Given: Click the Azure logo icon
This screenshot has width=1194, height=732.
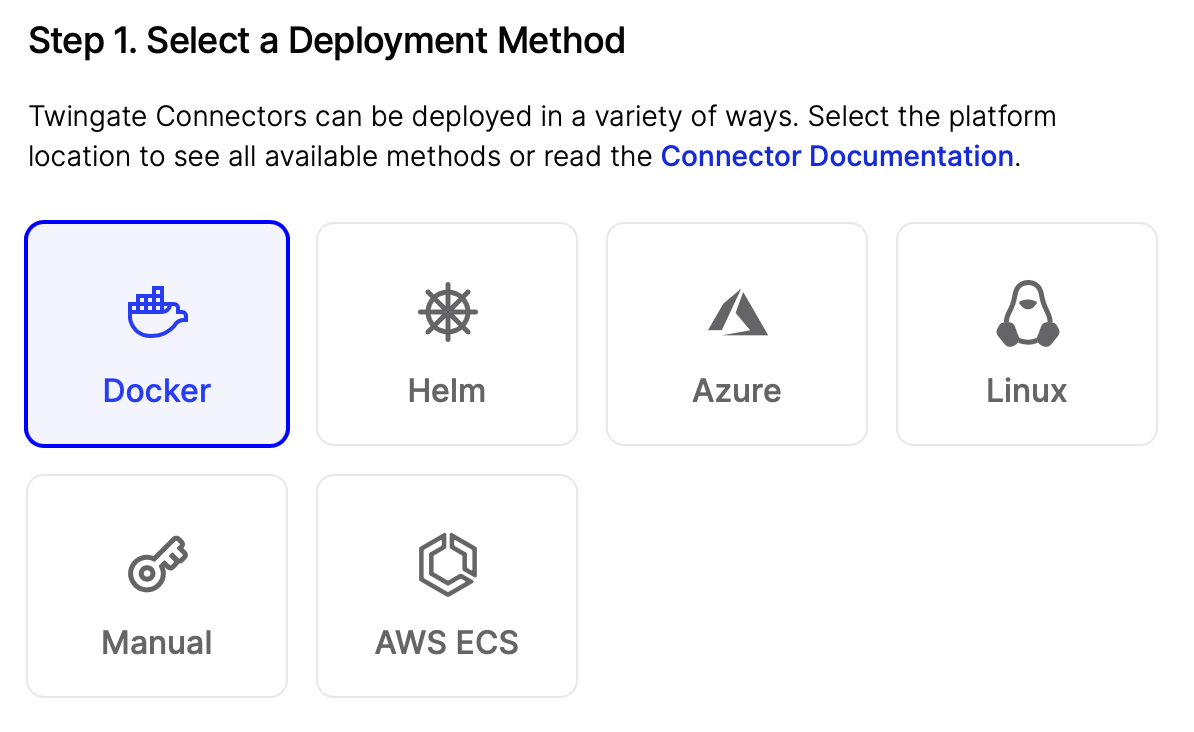Looking at the screenshot, I should coord(737,312).
